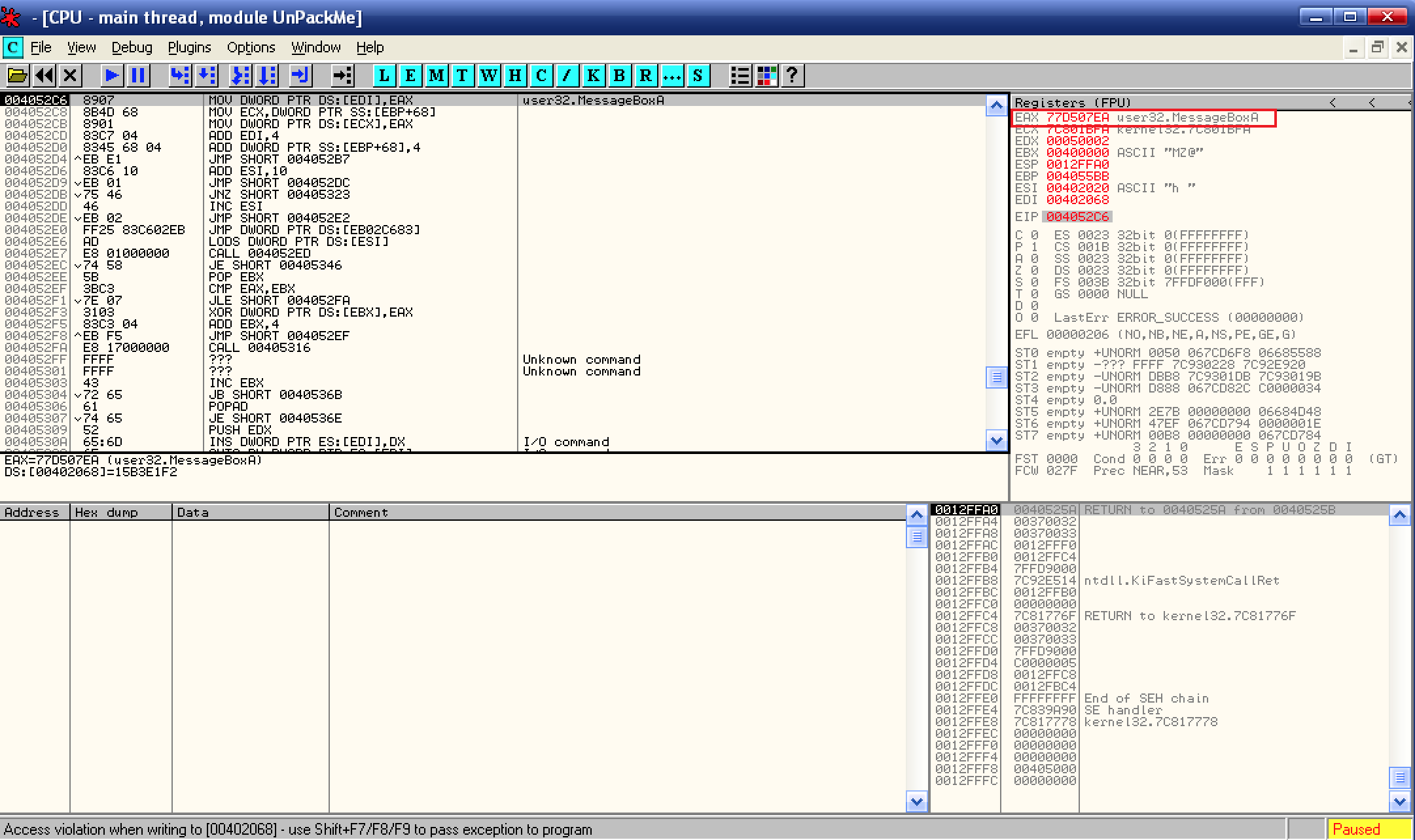Select the EIP register value 004052C6

1077,217
